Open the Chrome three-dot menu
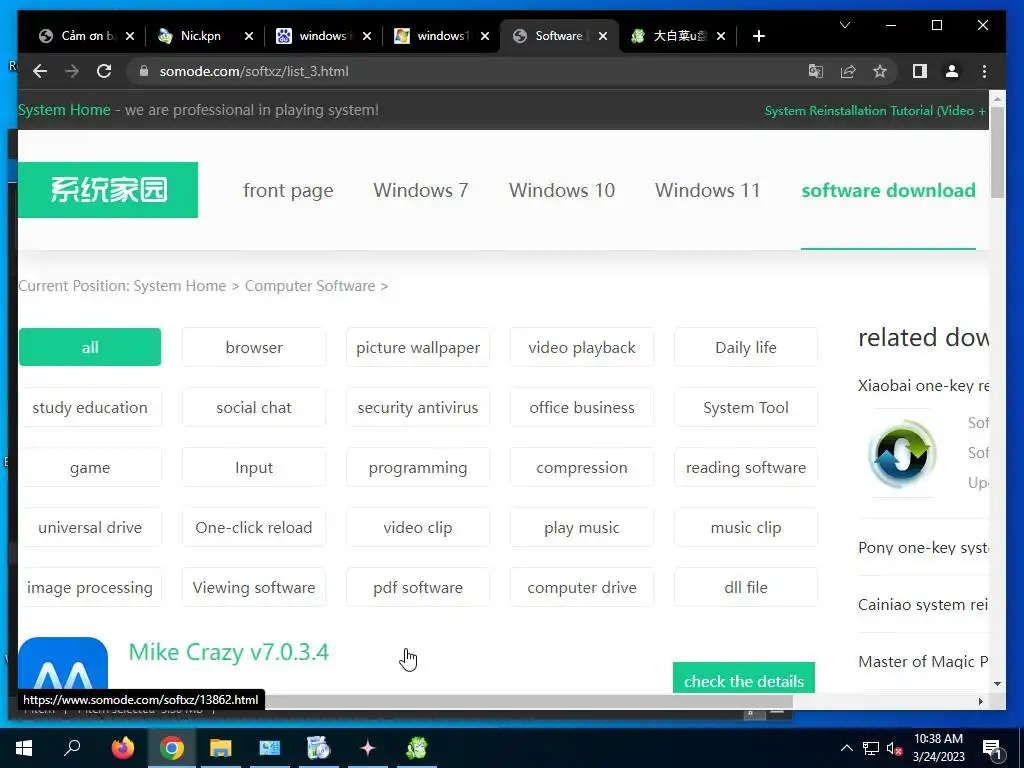This screenshot has height=768, width=1024. point(984,71)
